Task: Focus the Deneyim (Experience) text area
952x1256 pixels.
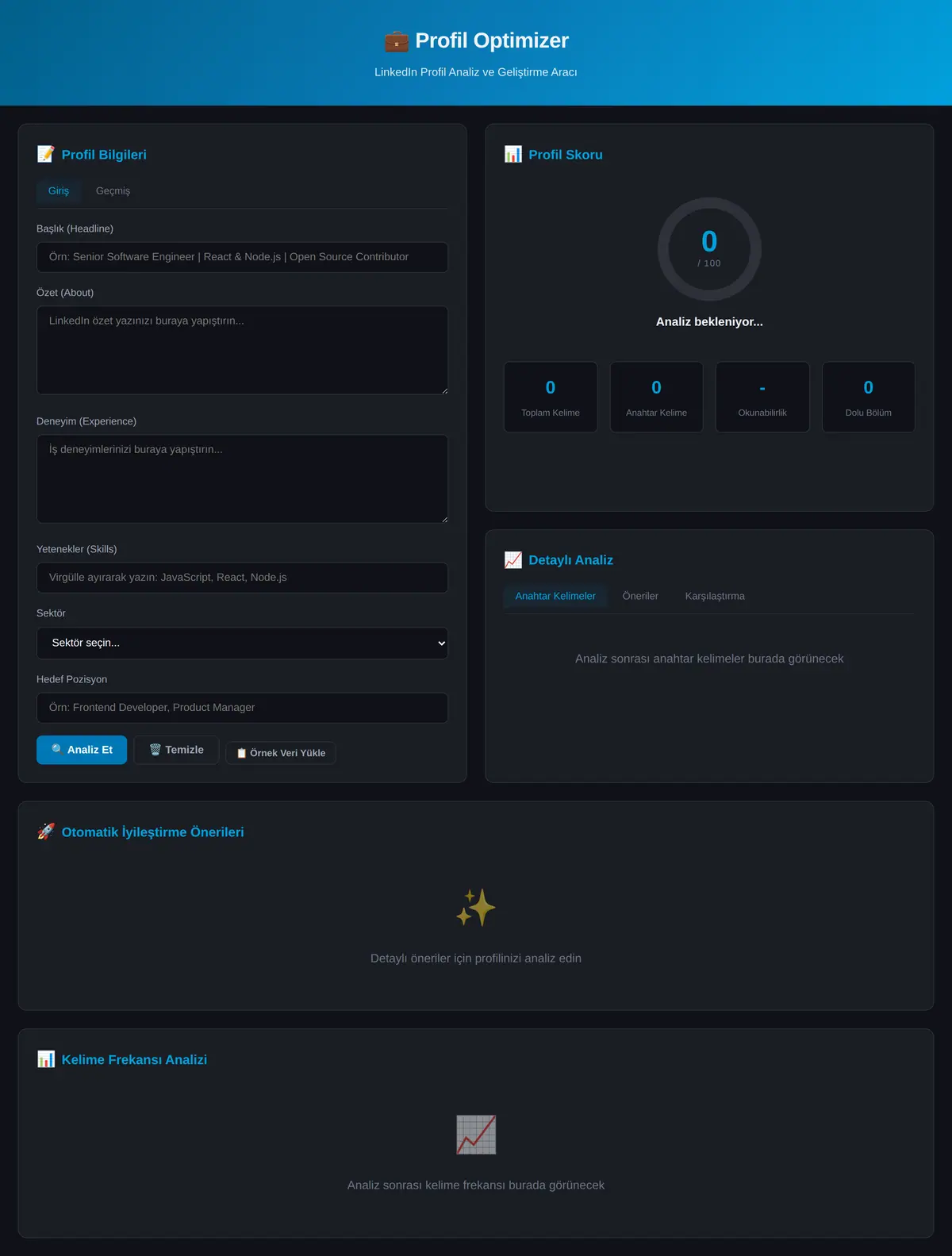Action: (x=242, y=478)
